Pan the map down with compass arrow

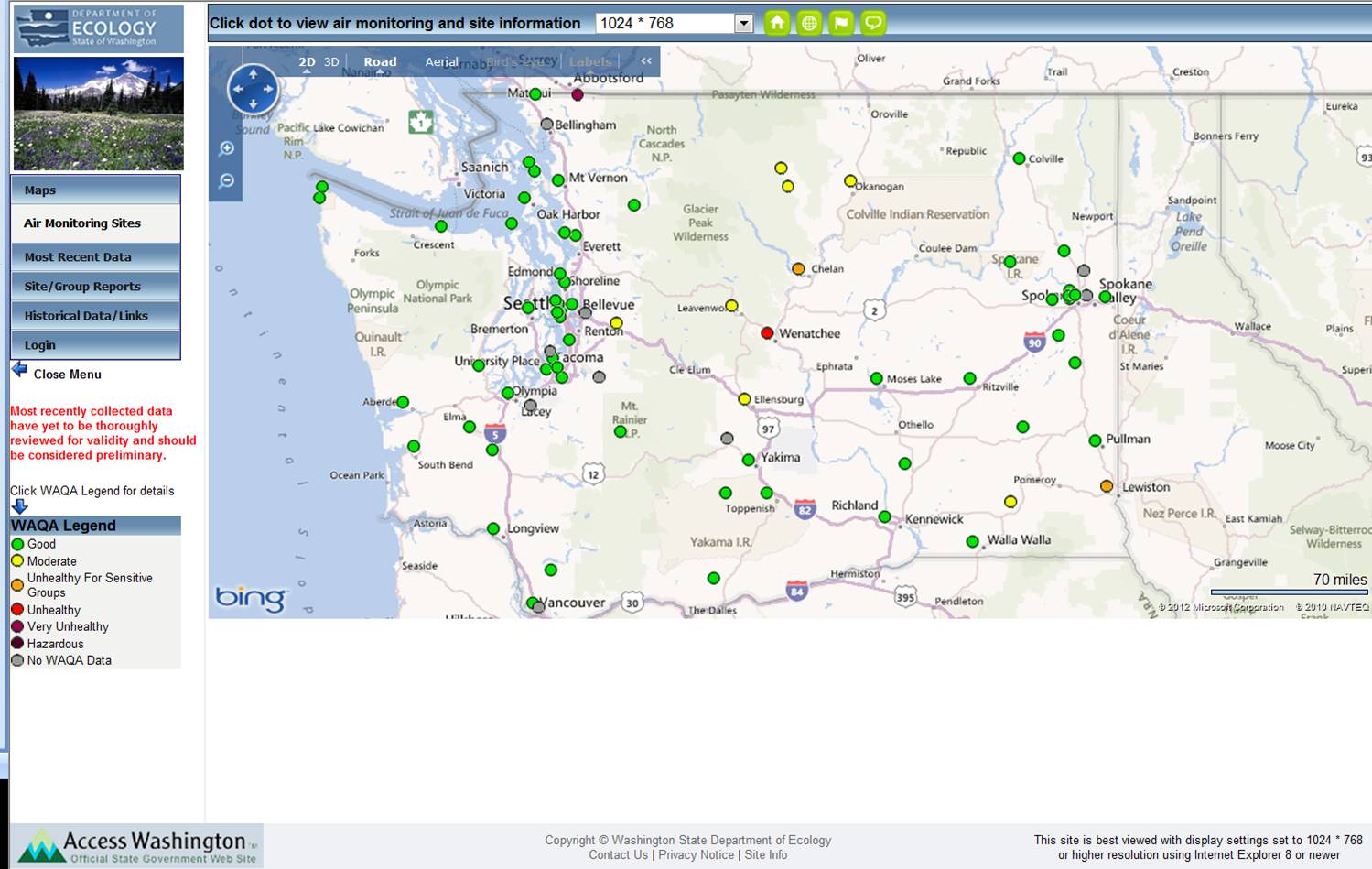tap(254, 104)
